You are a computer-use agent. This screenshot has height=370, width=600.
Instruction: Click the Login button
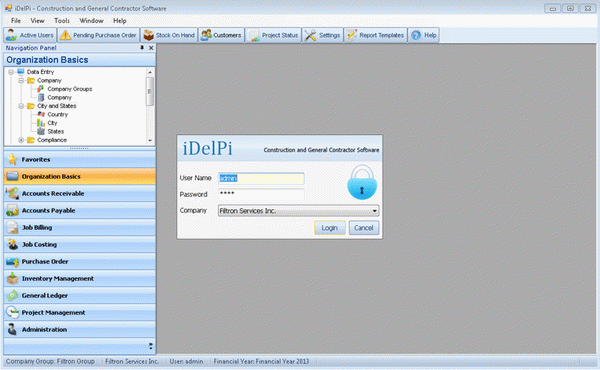pos(330,228)
